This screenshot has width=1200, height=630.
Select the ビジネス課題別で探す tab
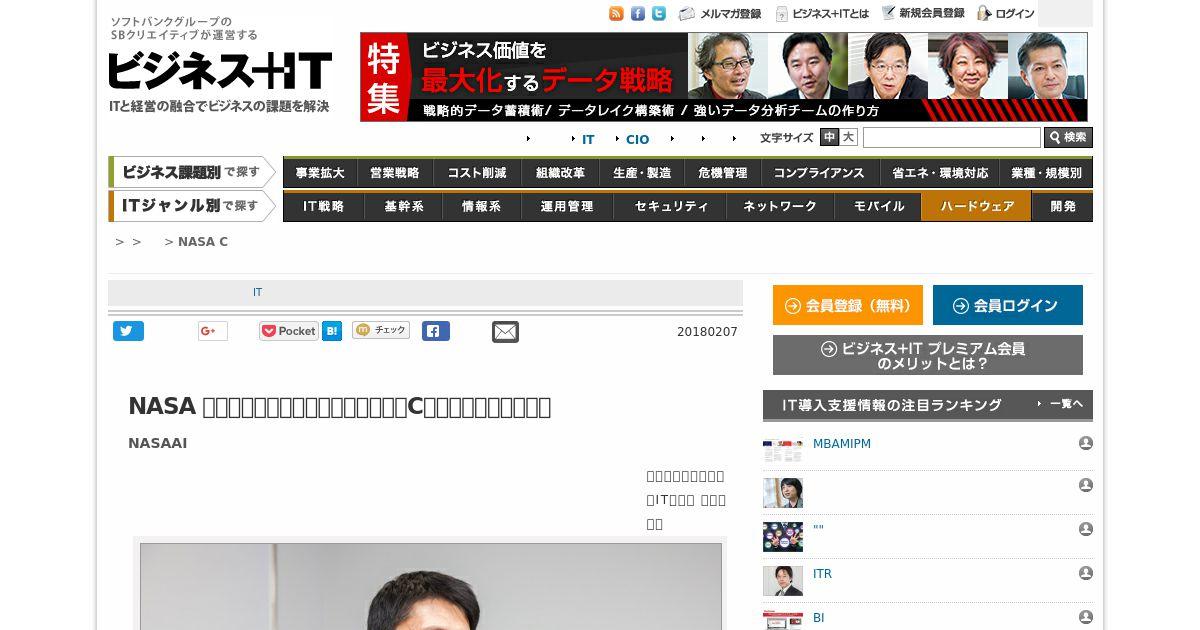(192, 172)
